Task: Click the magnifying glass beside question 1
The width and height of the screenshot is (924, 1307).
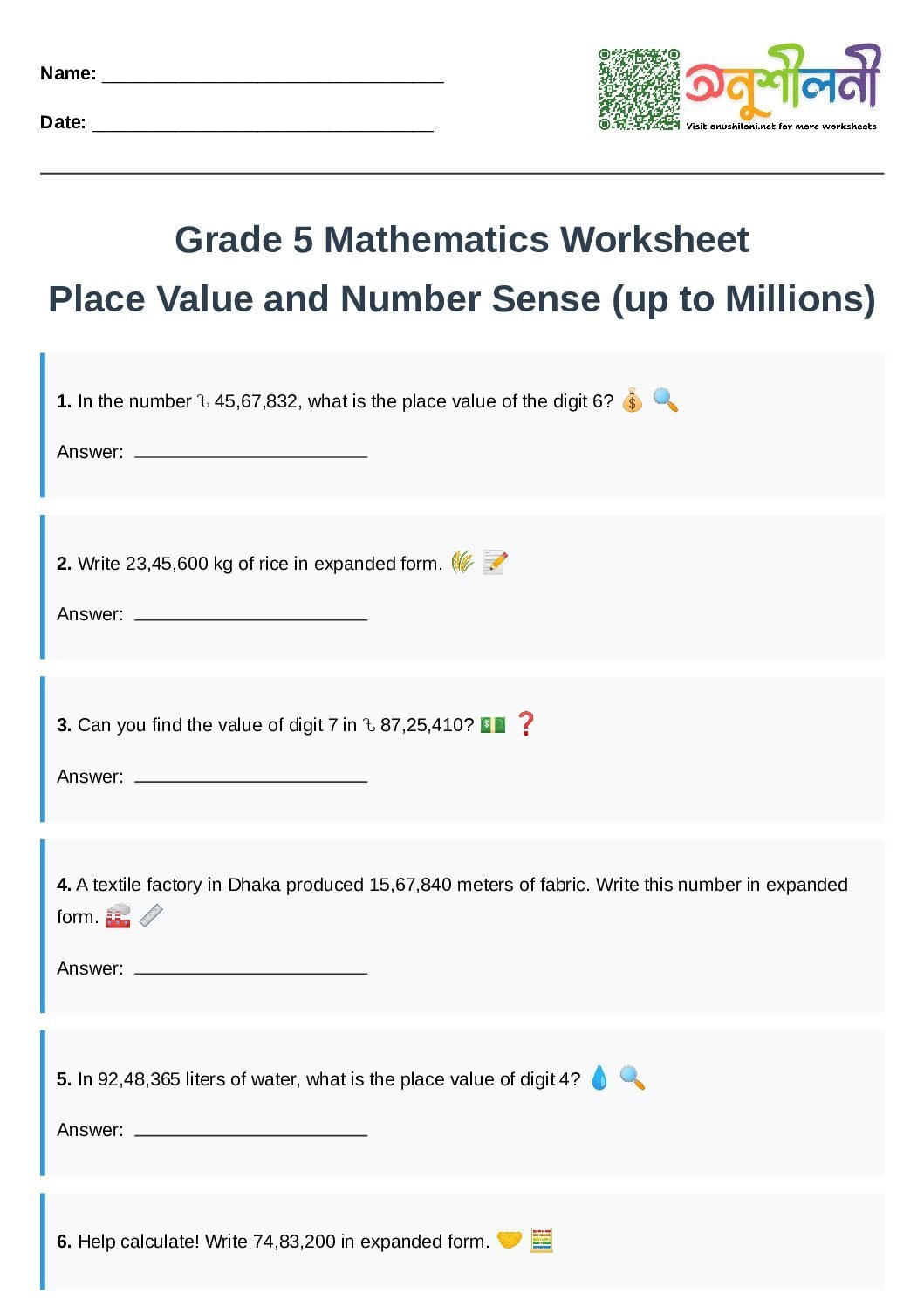Action: 665,400
